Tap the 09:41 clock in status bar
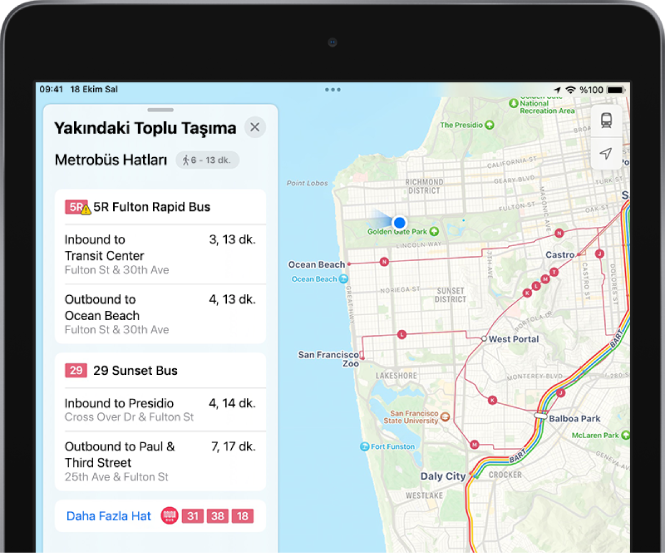The height and width of the screenshot is (553, 665). point(51,89)
